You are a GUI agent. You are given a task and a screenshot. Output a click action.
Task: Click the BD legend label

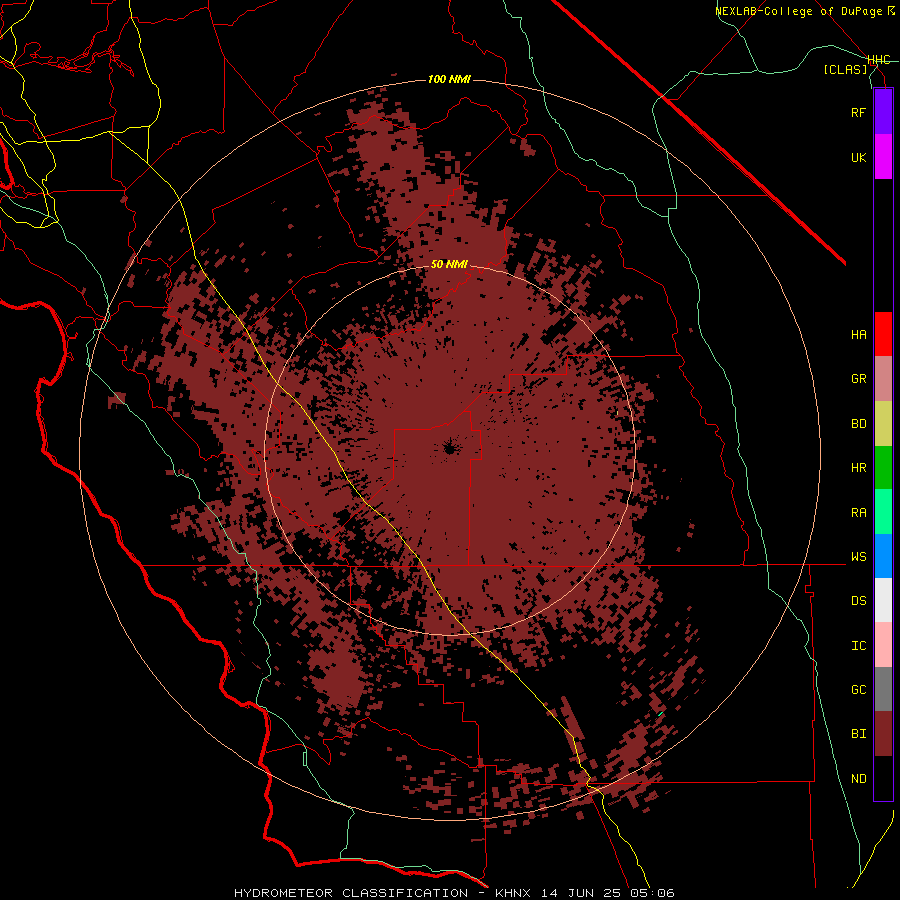pyautogui.click(x=858, y=424)
